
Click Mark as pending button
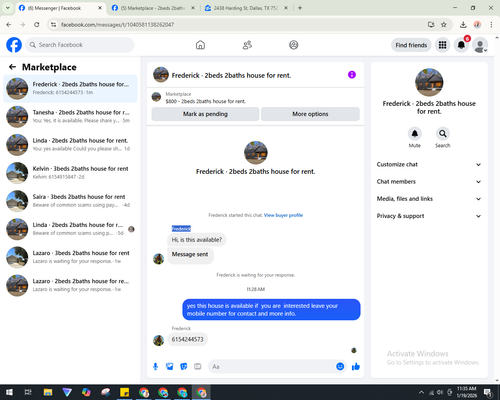205,114
